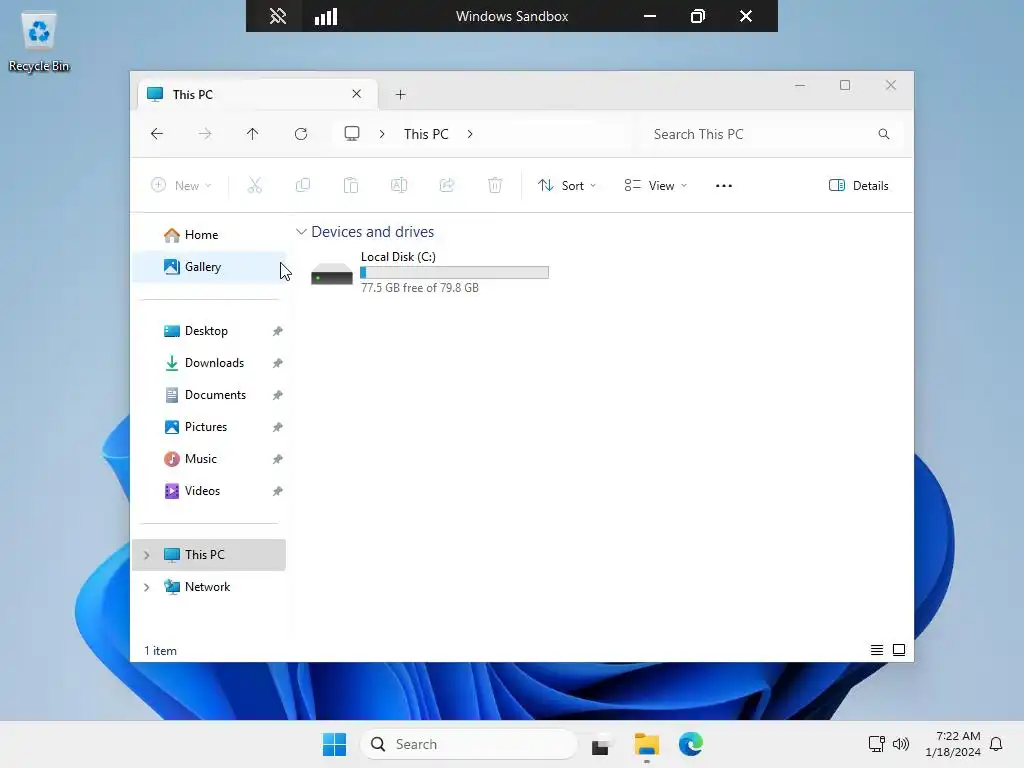1024x768 pixels.
Task: Open the three-dot See more menu
Action: (724, 185)
